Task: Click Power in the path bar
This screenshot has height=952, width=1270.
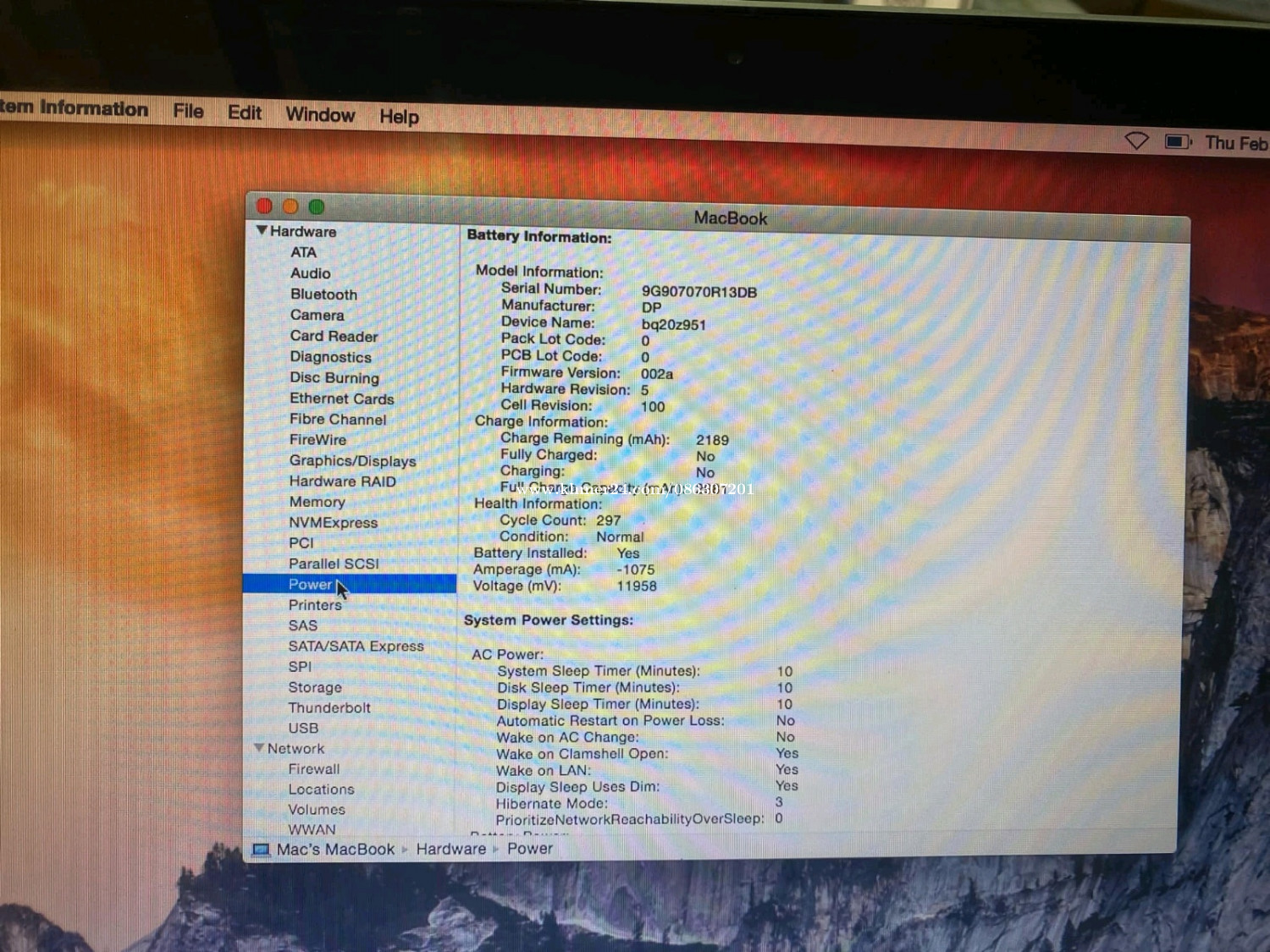Action: (530, 848)
